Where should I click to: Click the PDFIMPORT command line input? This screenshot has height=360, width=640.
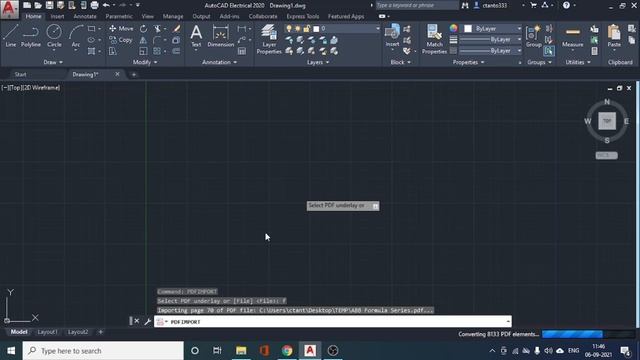(x=333, y=322)
